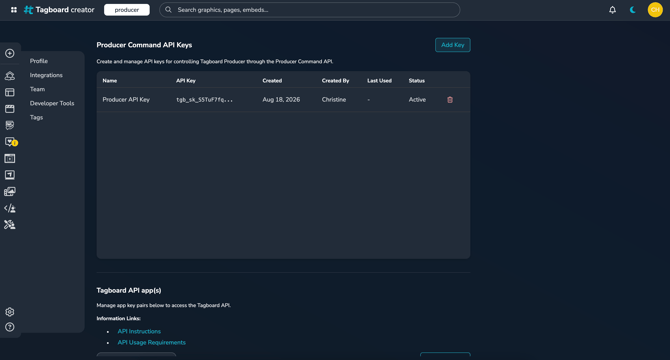670x360 pixels.
Task: Delete the Producer API Key row
Action: coord(450,100)
